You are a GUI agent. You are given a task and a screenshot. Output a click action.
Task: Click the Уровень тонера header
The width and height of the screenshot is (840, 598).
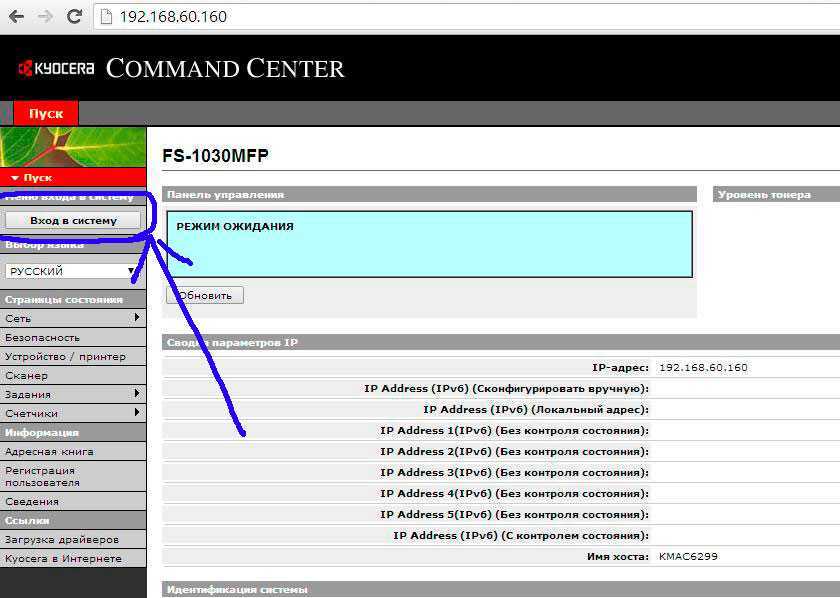click(776, 195)
